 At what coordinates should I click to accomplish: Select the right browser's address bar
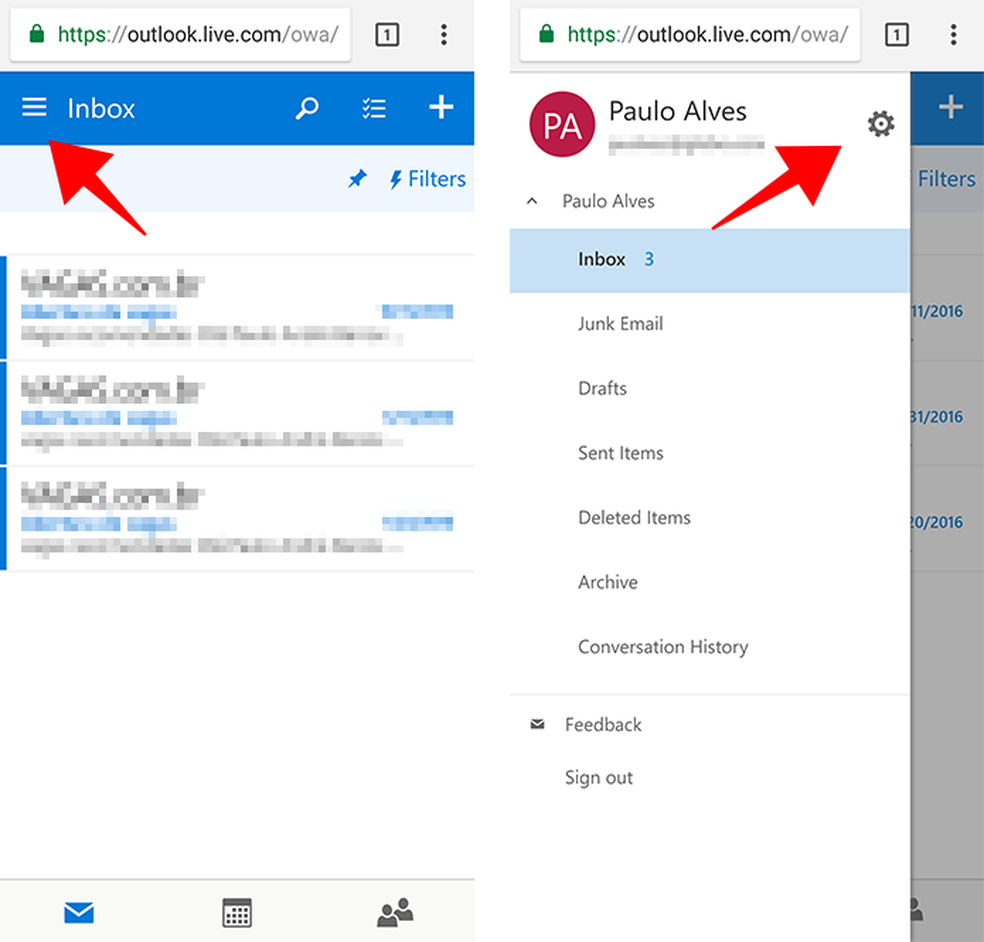point(690,35)
